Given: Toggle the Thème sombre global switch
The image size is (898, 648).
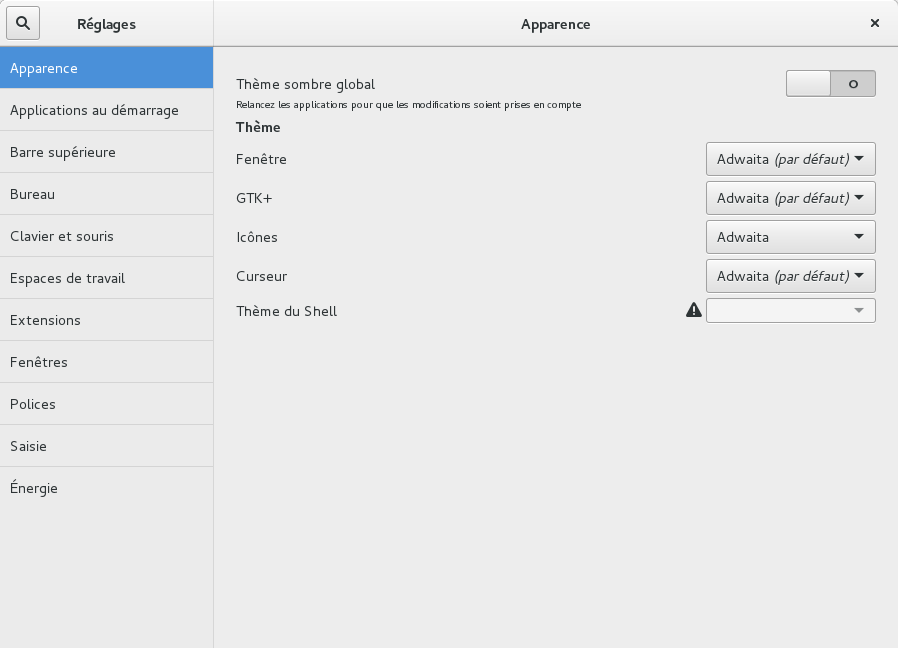Looking at the screenshot, I should click(830, 84).
